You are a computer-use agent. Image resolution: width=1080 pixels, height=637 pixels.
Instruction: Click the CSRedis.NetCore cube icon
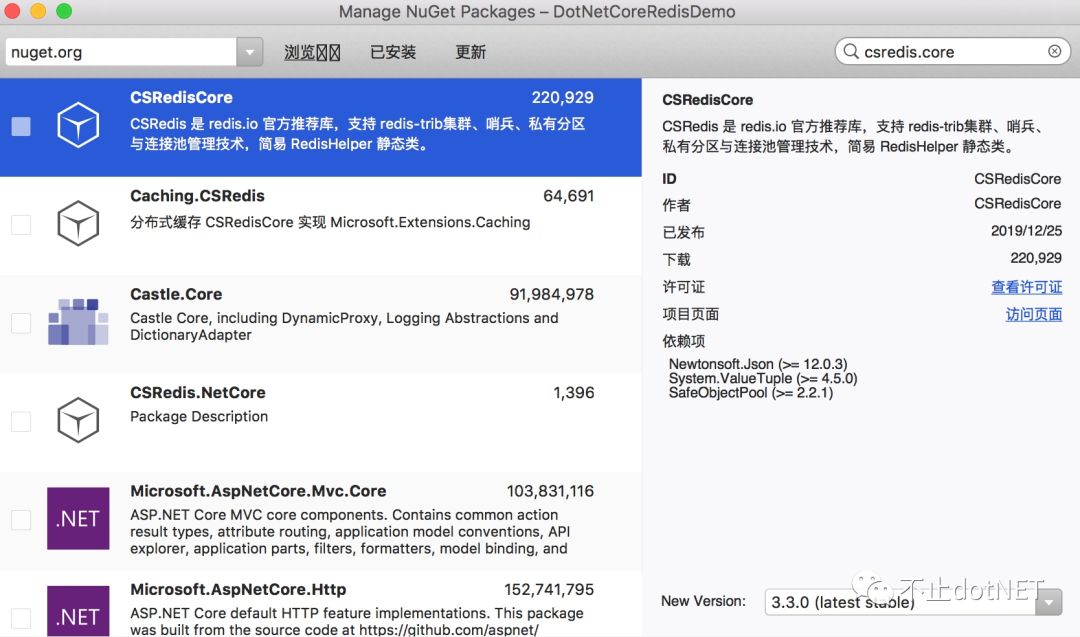coord(78,421)
